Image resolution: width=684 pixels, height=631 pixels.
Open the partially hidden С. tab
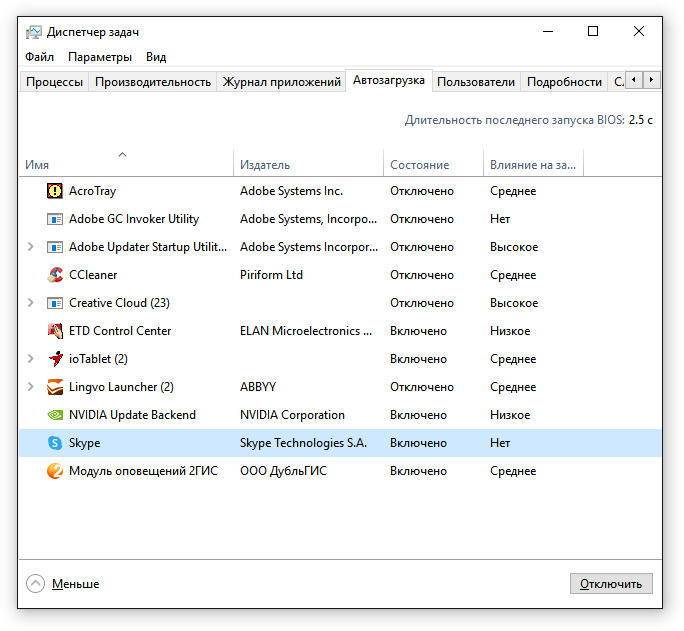pos(618,82)
